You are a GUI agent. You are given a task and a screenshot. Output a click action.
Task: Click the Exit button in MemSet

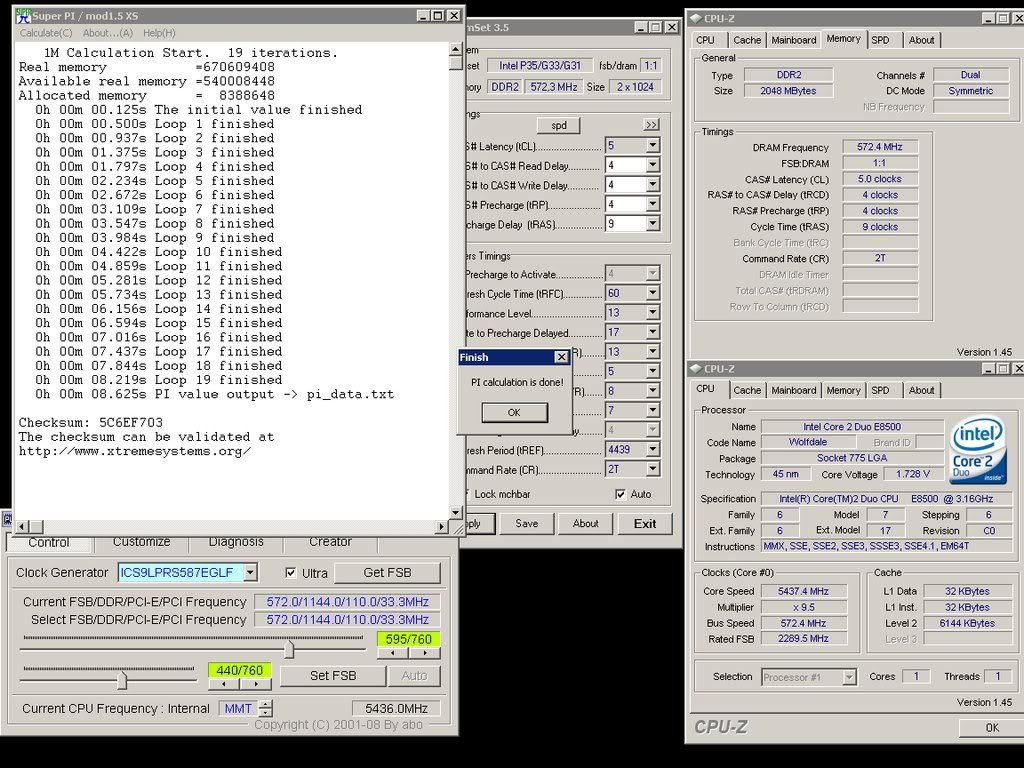click(x=645, y=523)
